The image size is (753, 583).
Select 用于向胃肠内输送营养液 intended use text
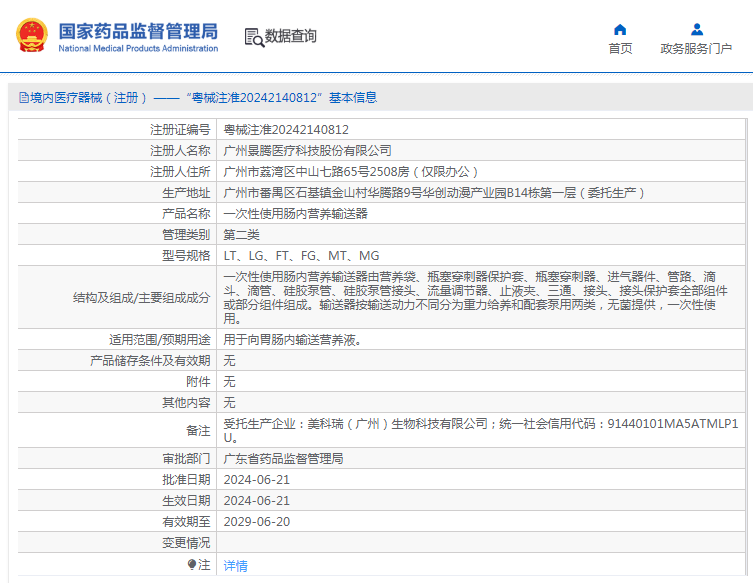click(x=292, y=340)
